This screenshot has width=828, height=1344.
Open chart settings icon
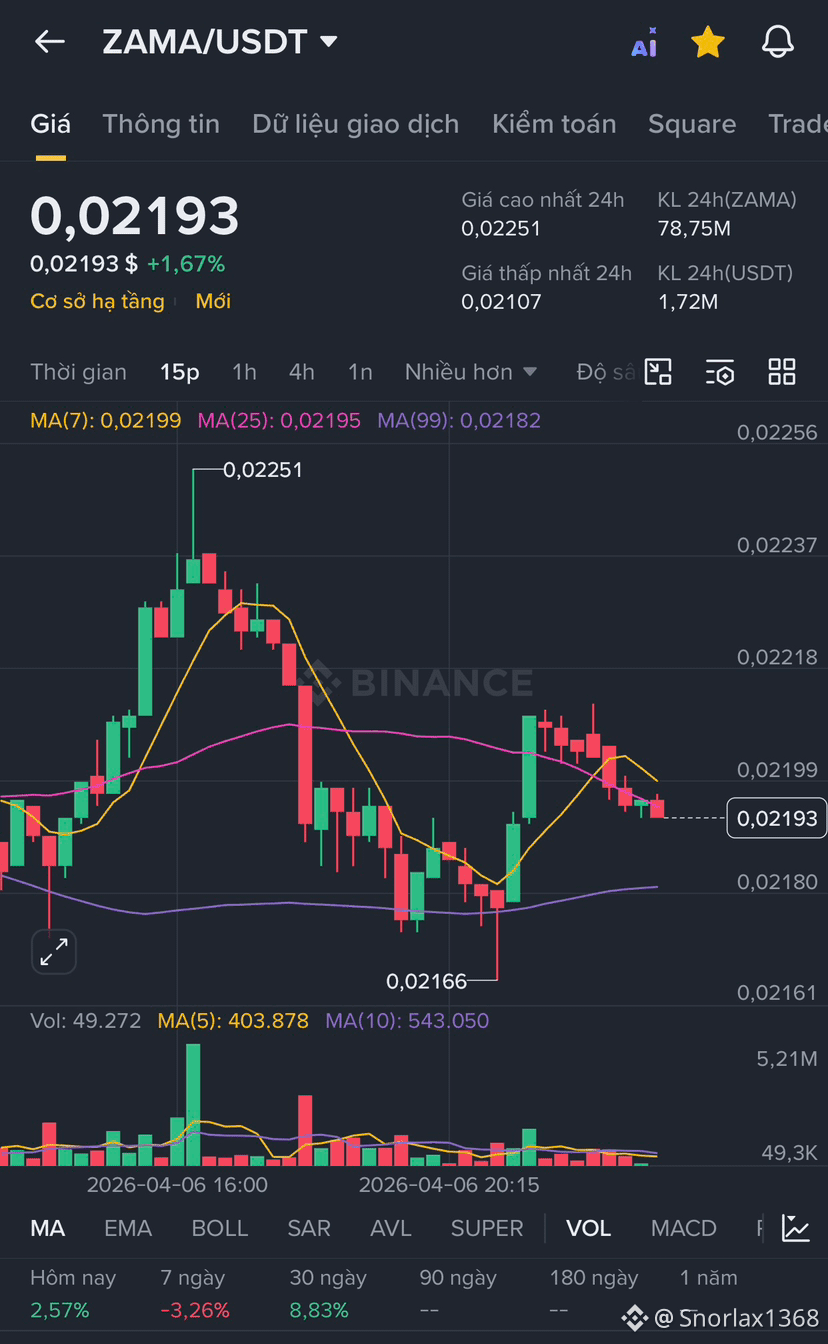(x=720, y=372)
